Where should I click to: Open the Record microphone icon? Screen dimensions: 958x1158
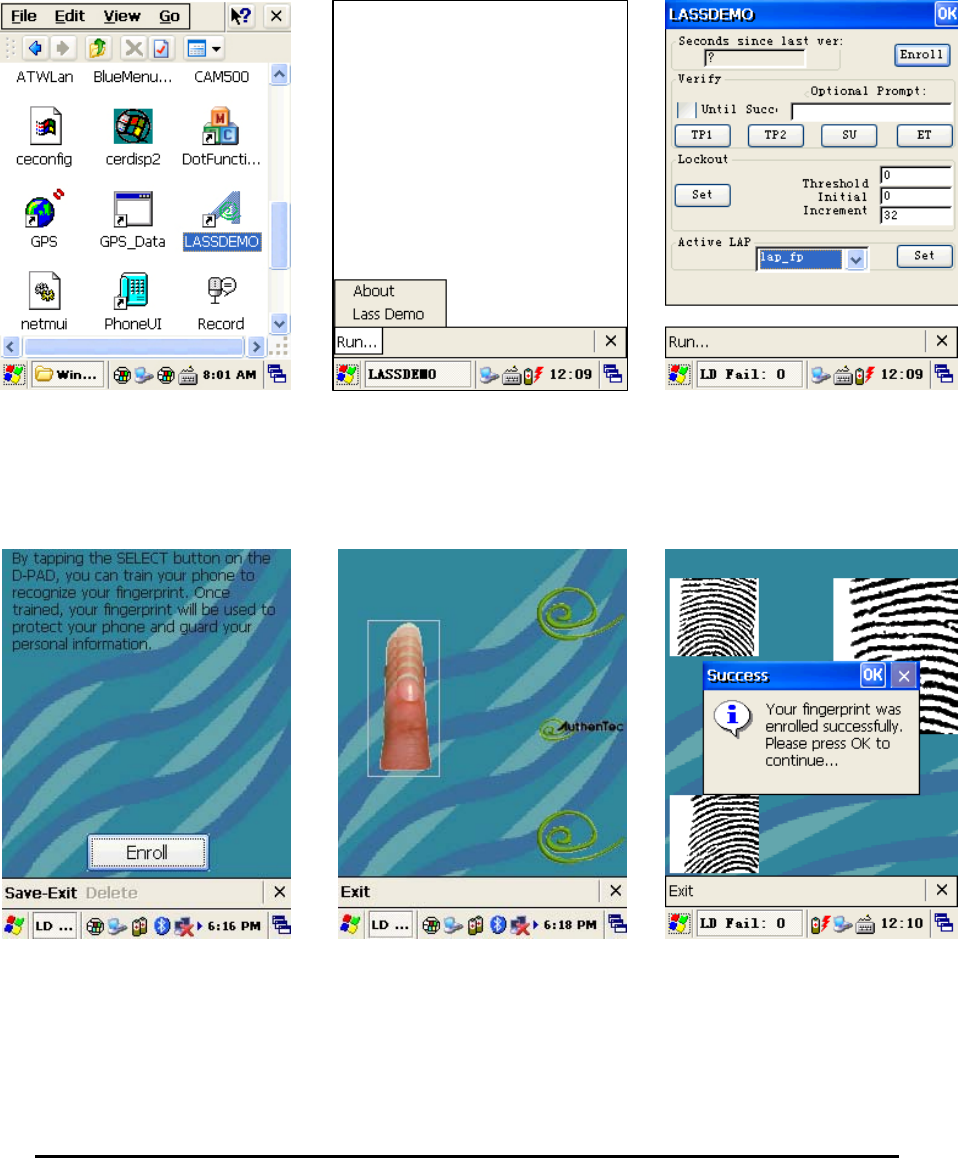click(x=221, y=290)
